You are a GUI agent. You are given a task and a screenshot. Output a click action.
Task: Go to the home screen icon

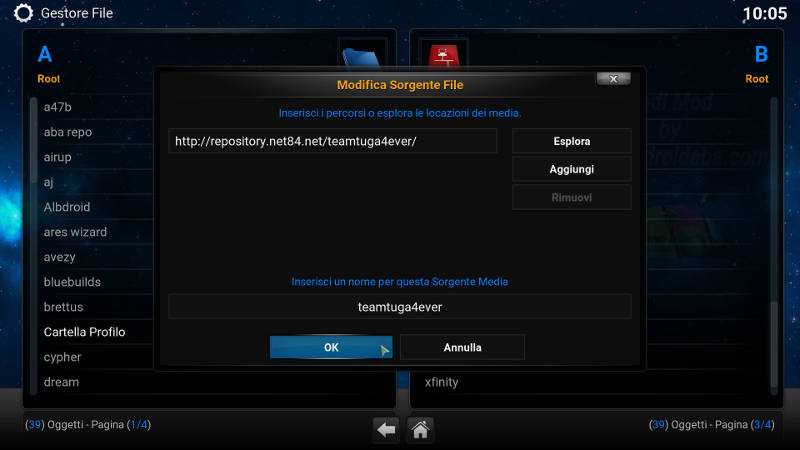[420, 430]
